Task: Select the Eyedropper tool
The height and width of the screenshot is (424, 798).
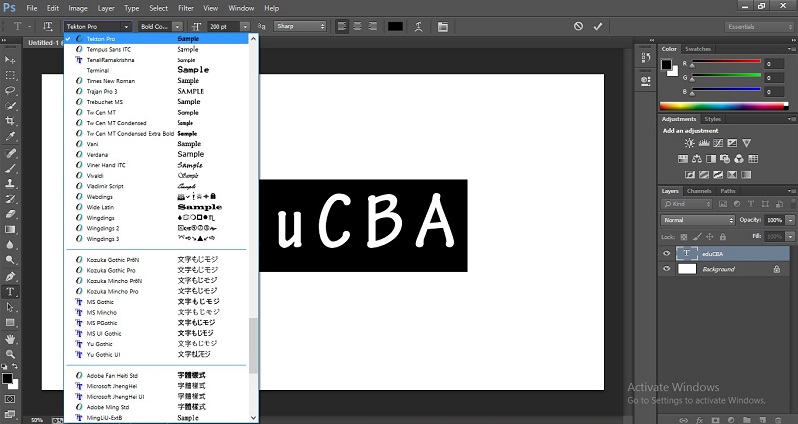Action: coord(10,136)
